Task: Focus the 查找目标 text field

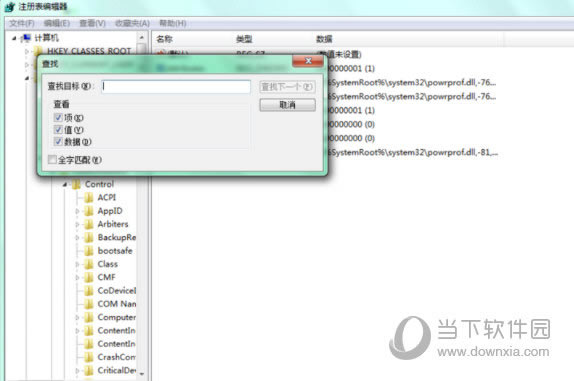Action: click(x=176, y=87)
